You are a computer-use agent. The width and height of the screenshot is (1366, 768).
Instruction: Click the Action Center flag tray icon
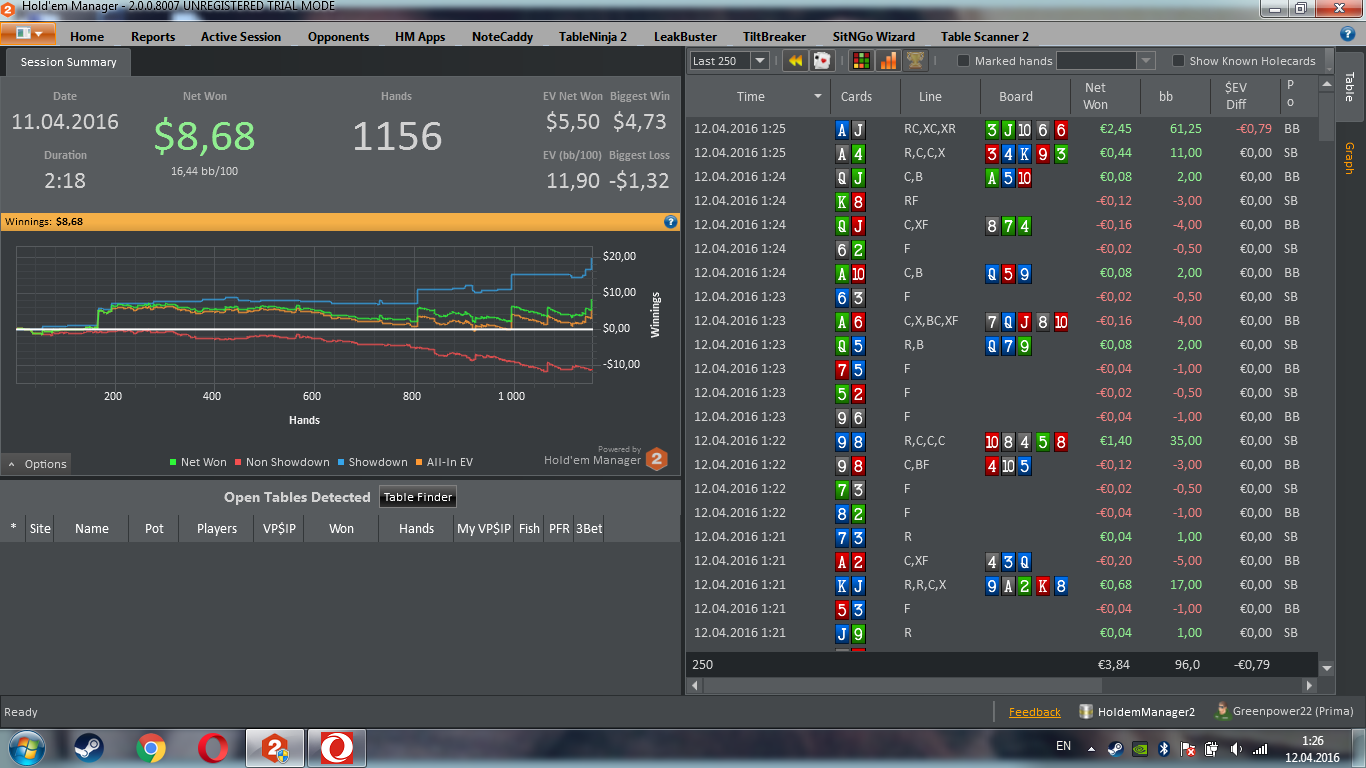point(1189,748)
